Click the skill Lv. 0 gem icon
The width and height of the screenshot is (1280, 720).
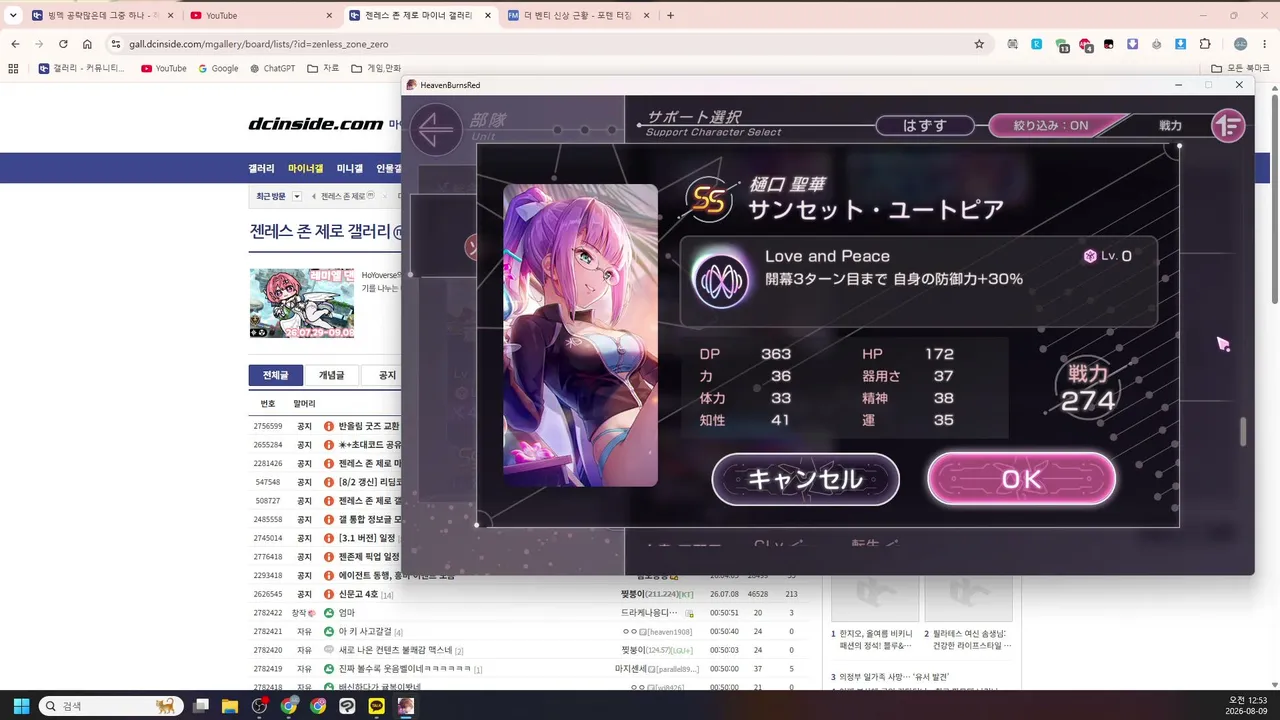click(x=1090, y=256)
